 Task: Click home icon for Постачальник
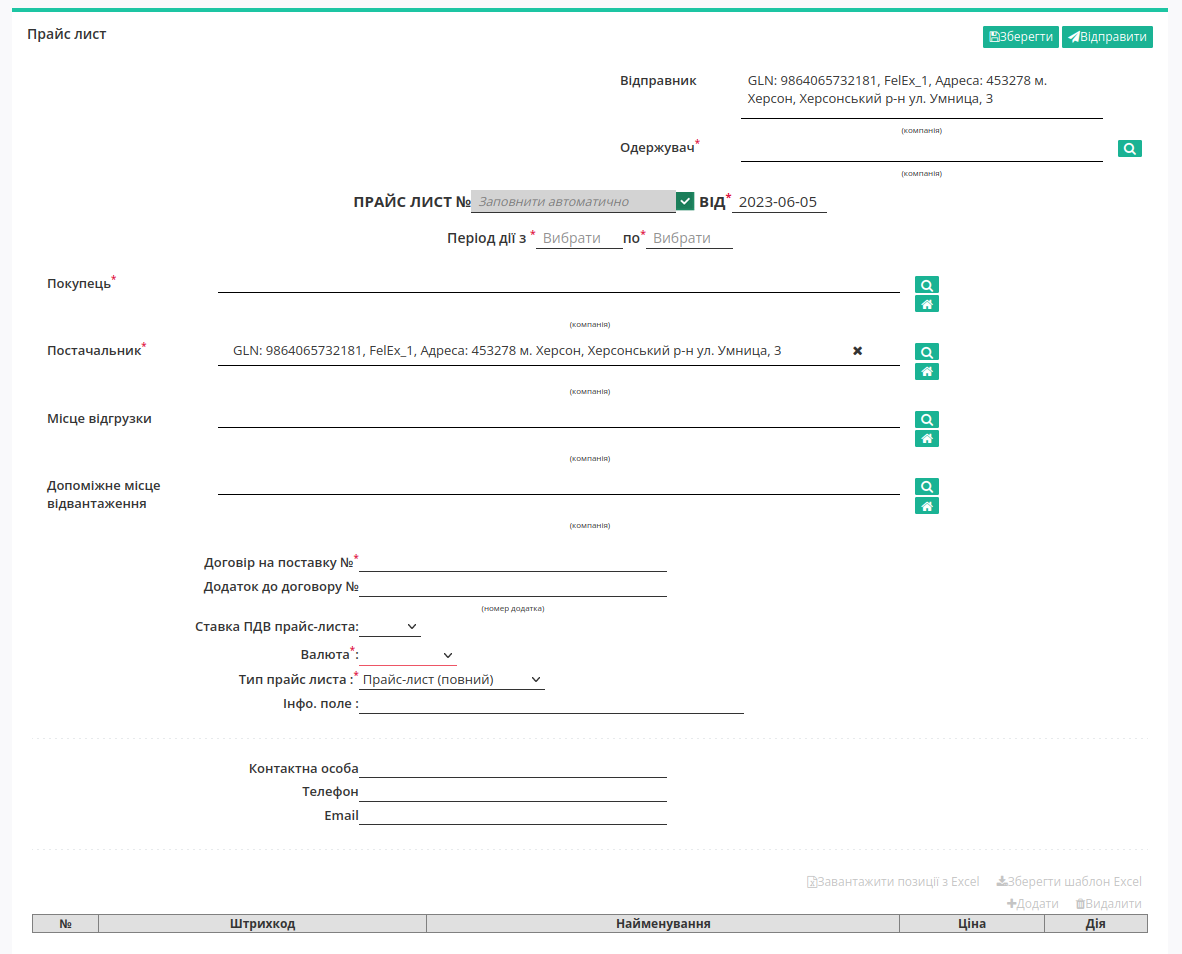(x=926, y=372)
